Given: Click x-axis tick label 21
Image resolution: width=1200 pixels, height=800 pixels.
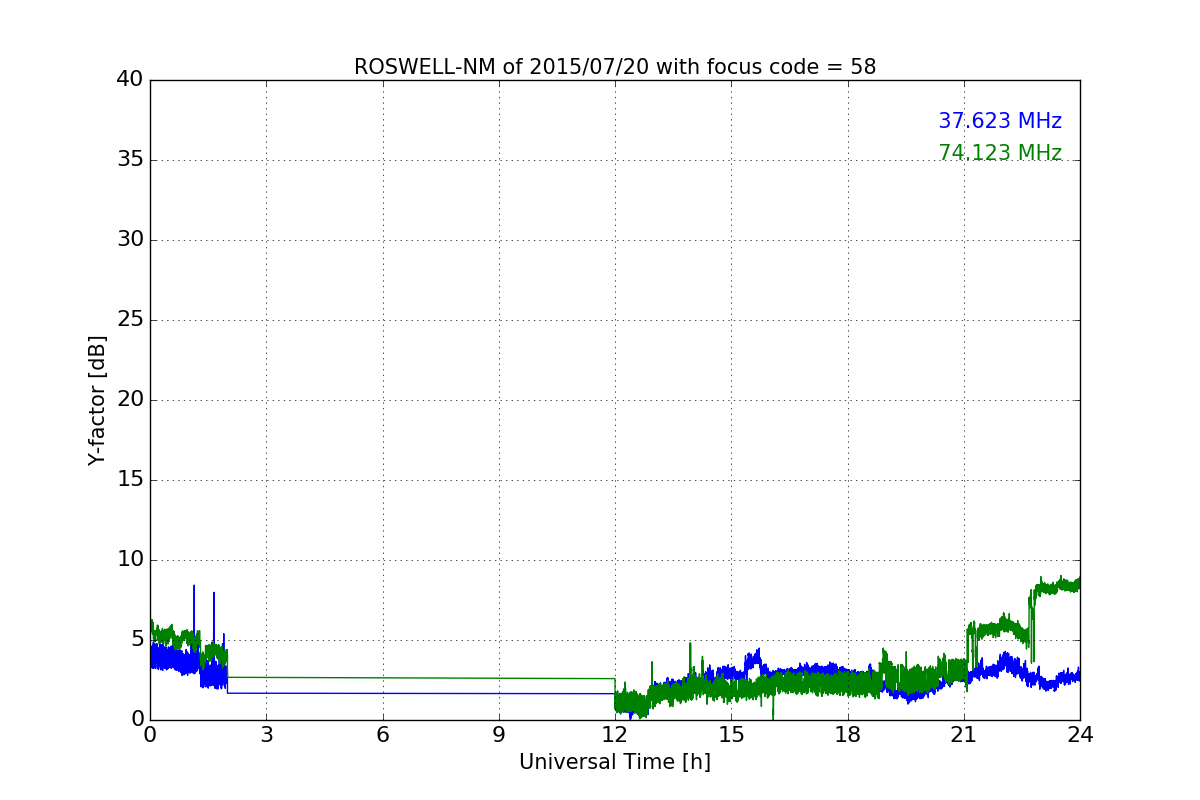Looking at the screenshot, I should pyautogui.click(x=964, y=734).
